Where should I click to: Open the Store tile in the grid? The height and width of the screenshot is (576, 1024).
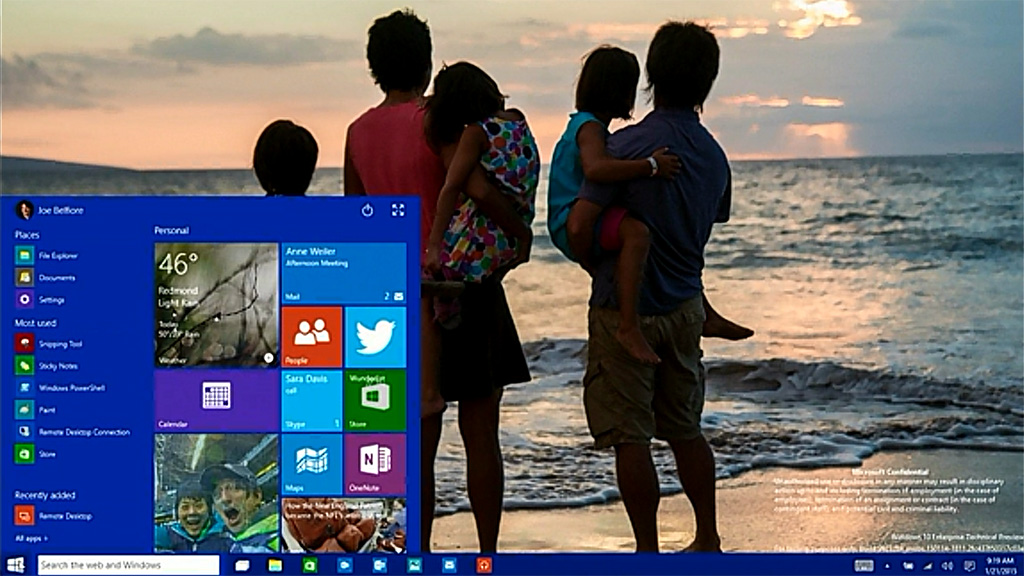tap(375, 400)
